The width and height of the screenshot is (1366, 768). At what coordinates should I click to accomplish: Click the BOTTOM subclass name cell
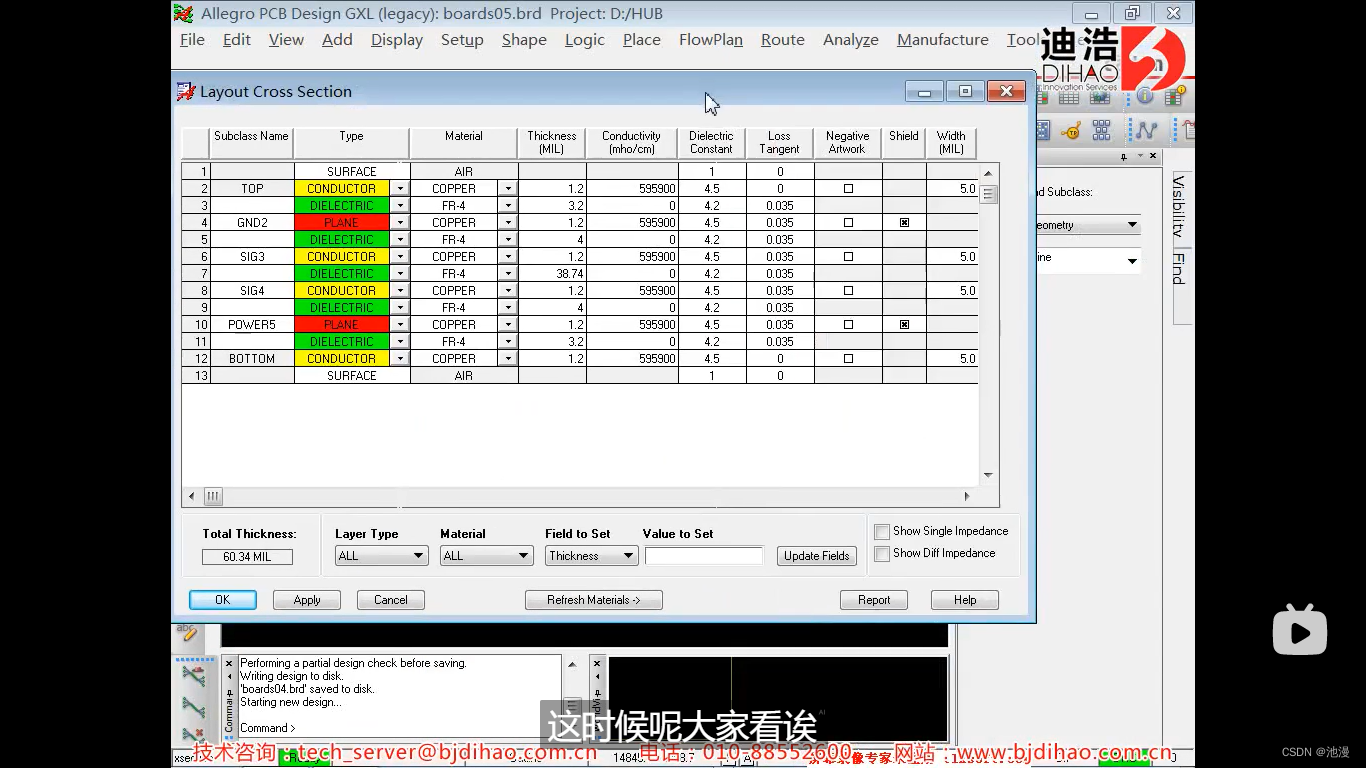[252, 359]
